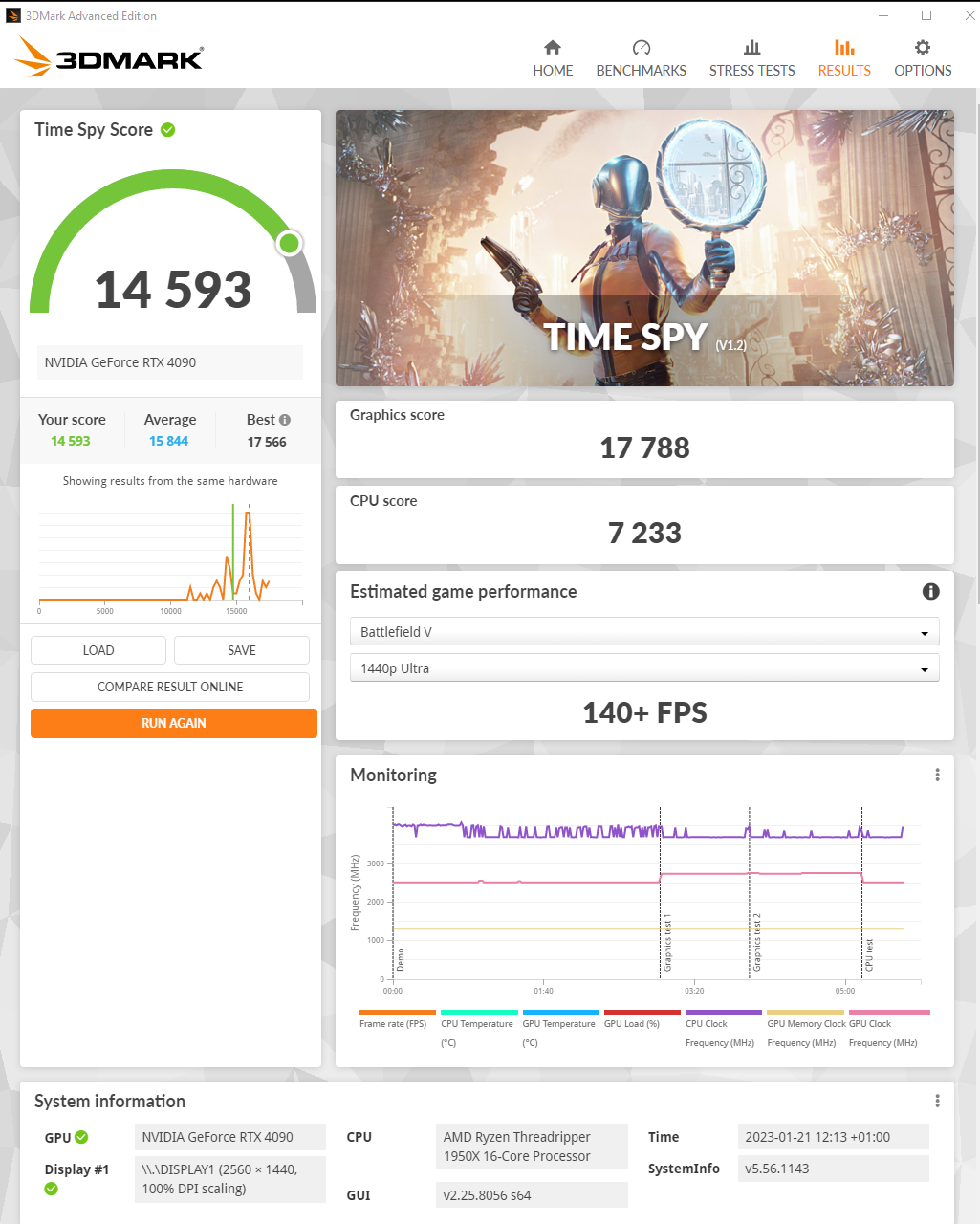This screenshot has height=1224, width=980.
Task: Click the DISPLAY1 resolution value
Action: pyautogui.click(x=230, y=1179)
